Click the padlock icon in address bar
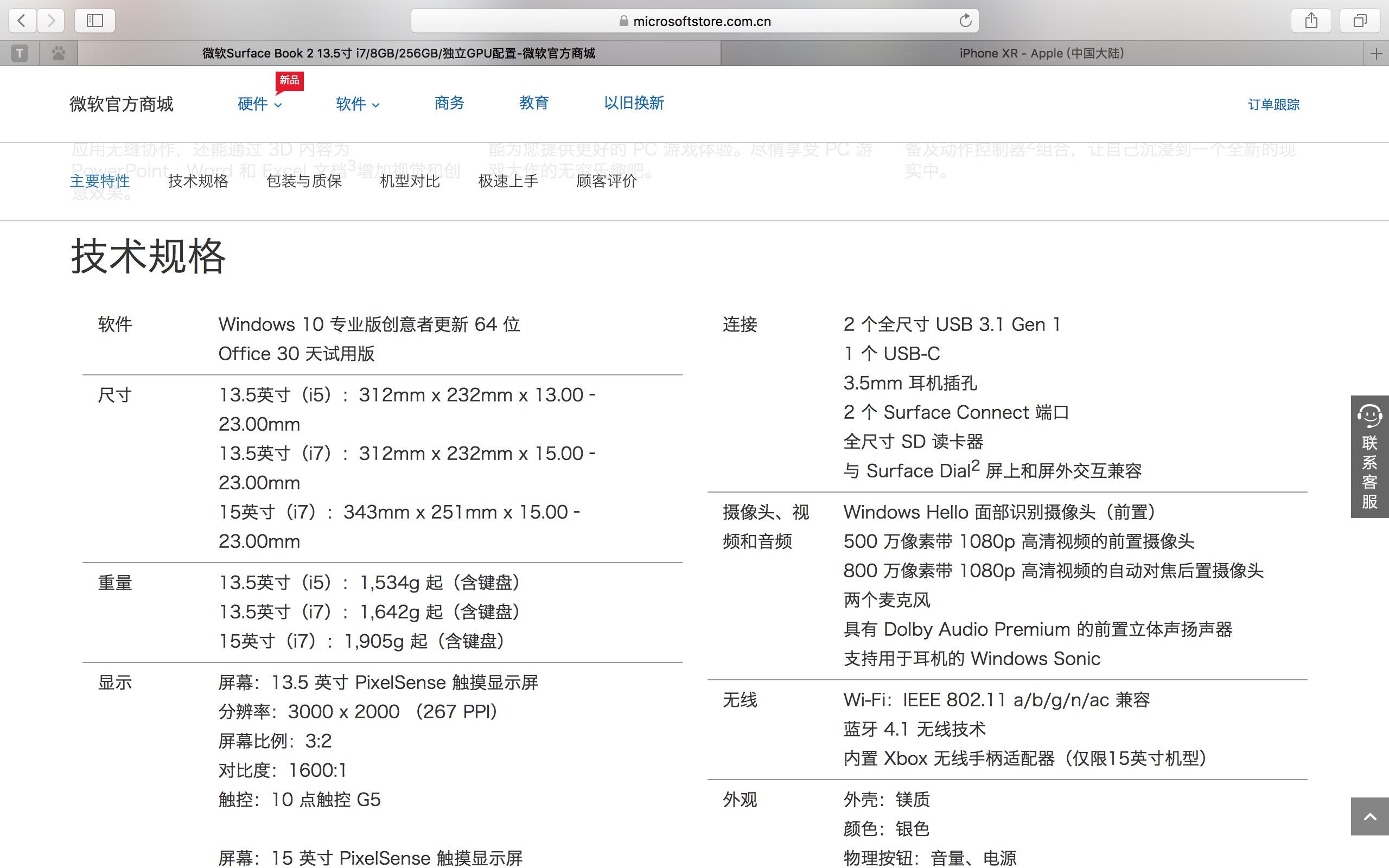1389x868 pixels. (x=623, y=21)
